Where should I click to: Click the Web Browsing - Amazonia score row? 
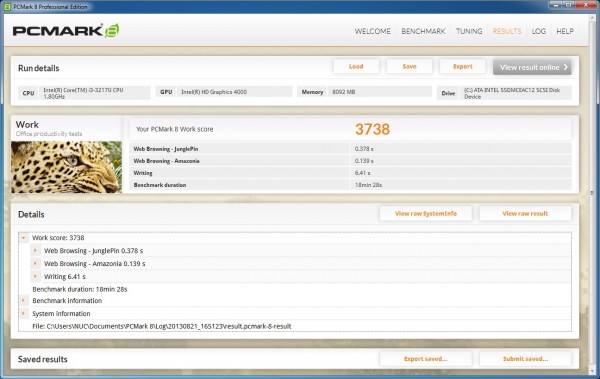point(351,161)
